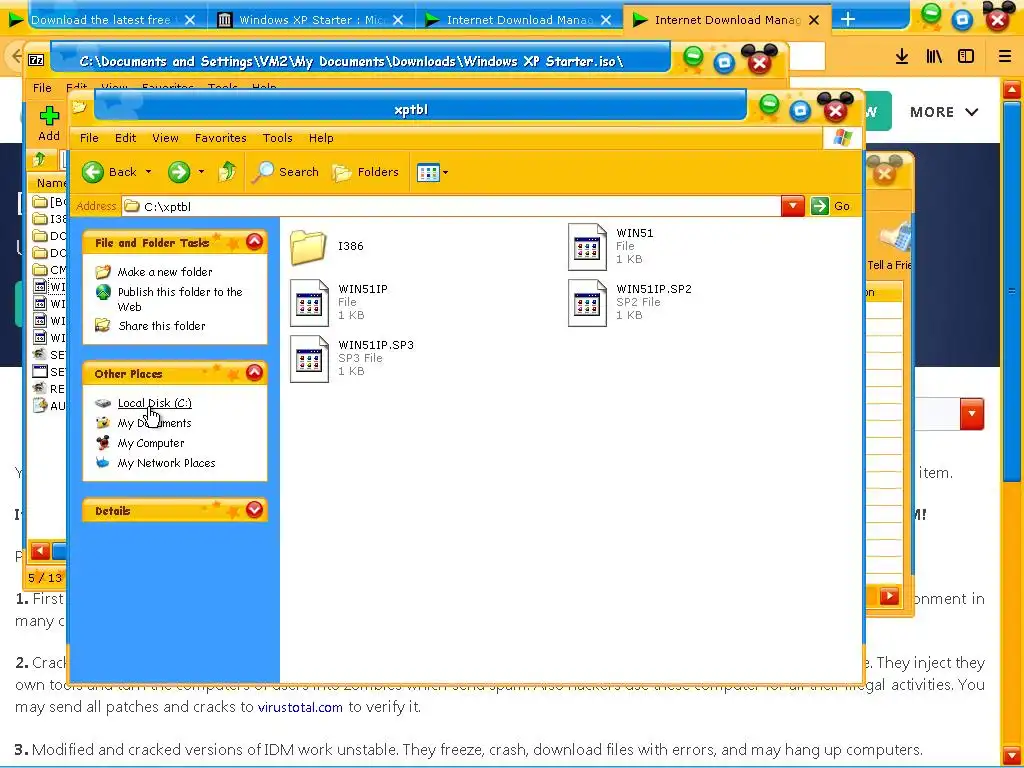Screen dimensions: 1024x768
Task: Open browser Downloads arrow icon
Action: tap(902, 57)
